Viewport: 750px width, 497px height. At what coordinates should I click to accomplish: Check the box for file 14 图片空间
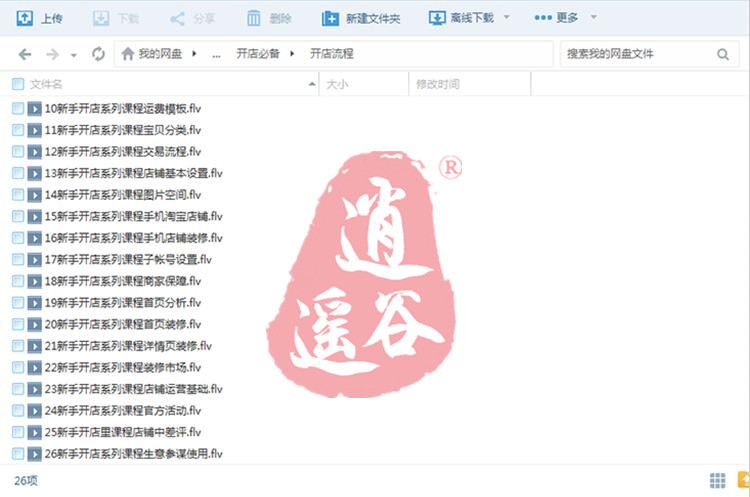18,195
